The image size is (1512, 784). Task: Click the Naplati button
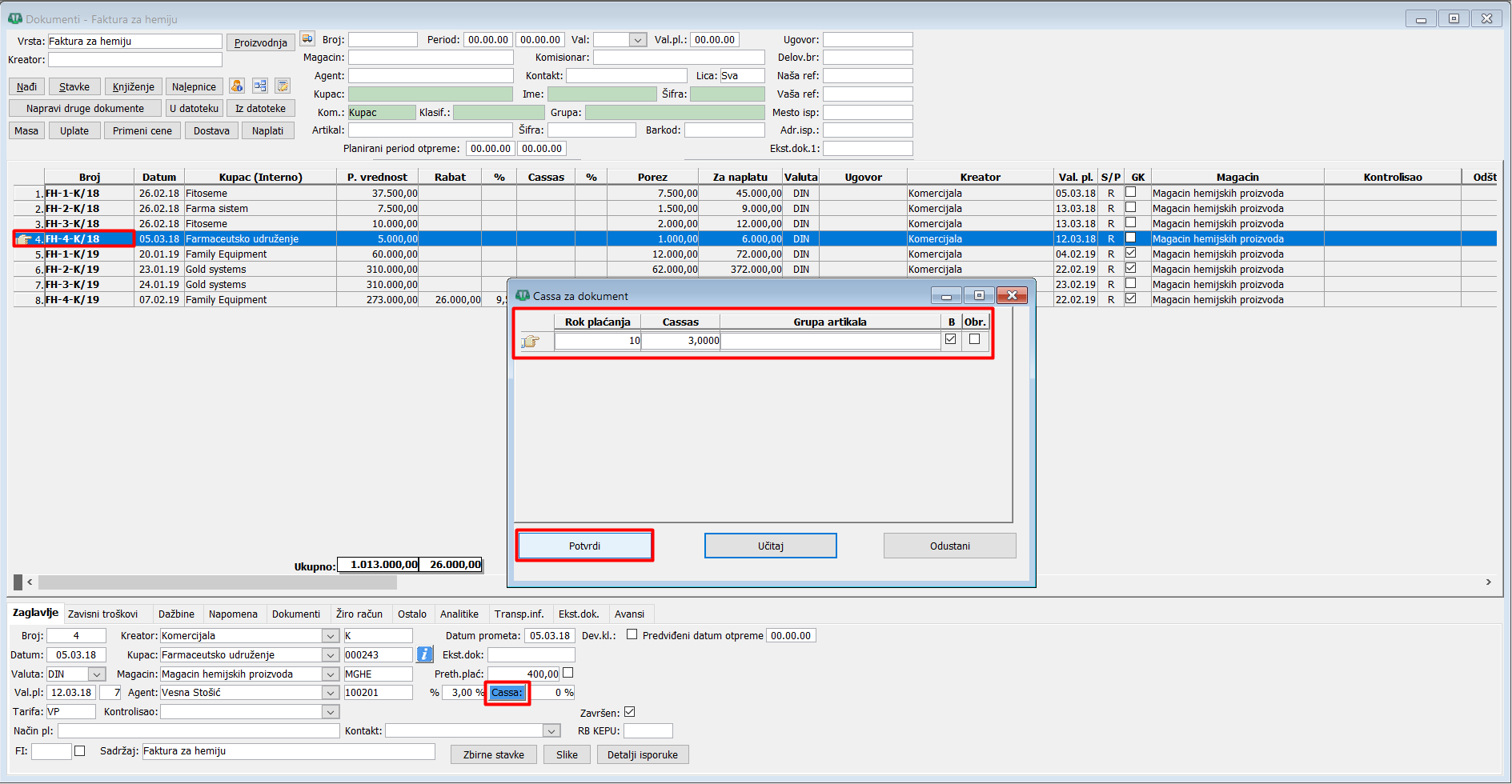(x=268, y=130)
